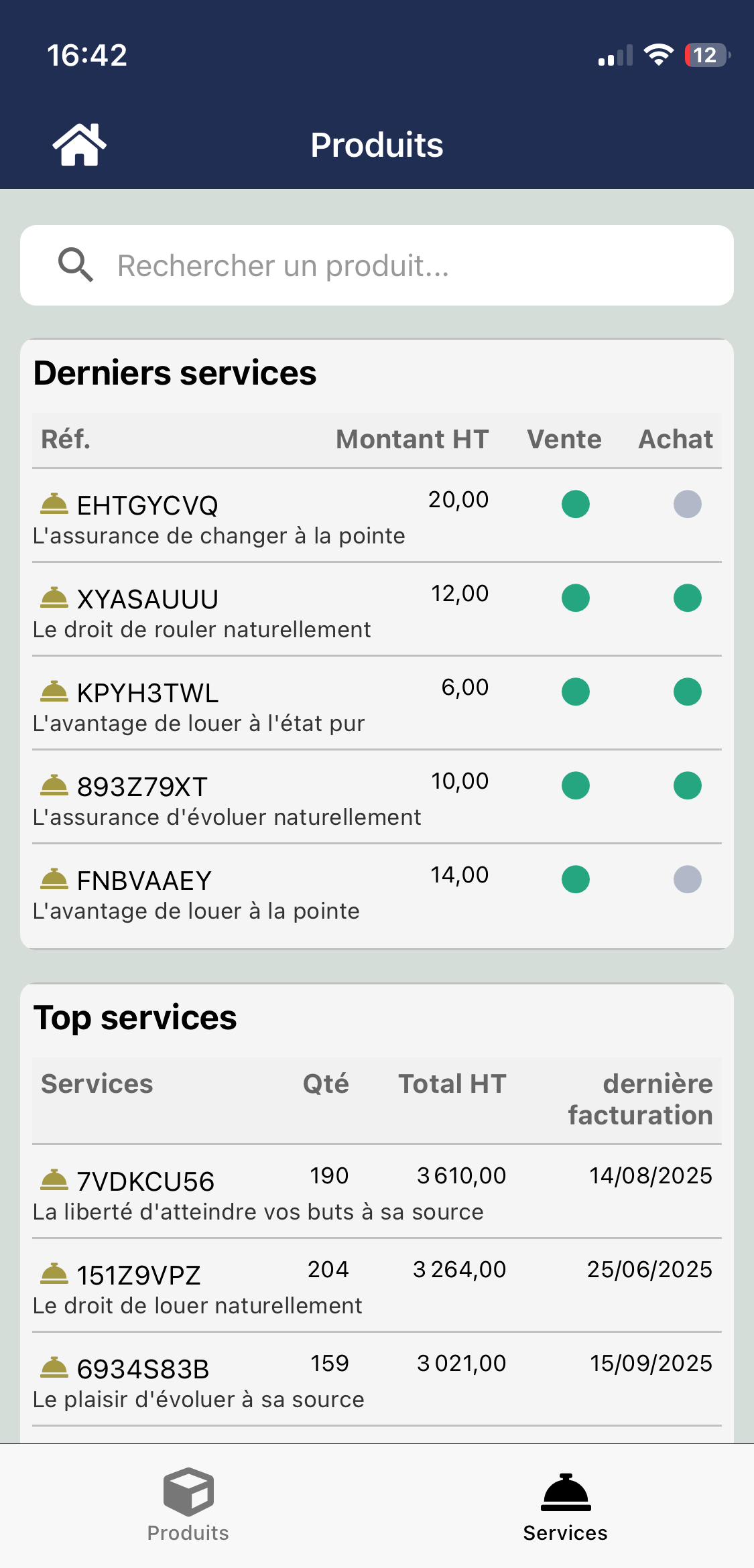Tap the bell icon beside 6934S83B
Screen dimensions: 754x1568
pyautogui.click(x=54, y=1368)
